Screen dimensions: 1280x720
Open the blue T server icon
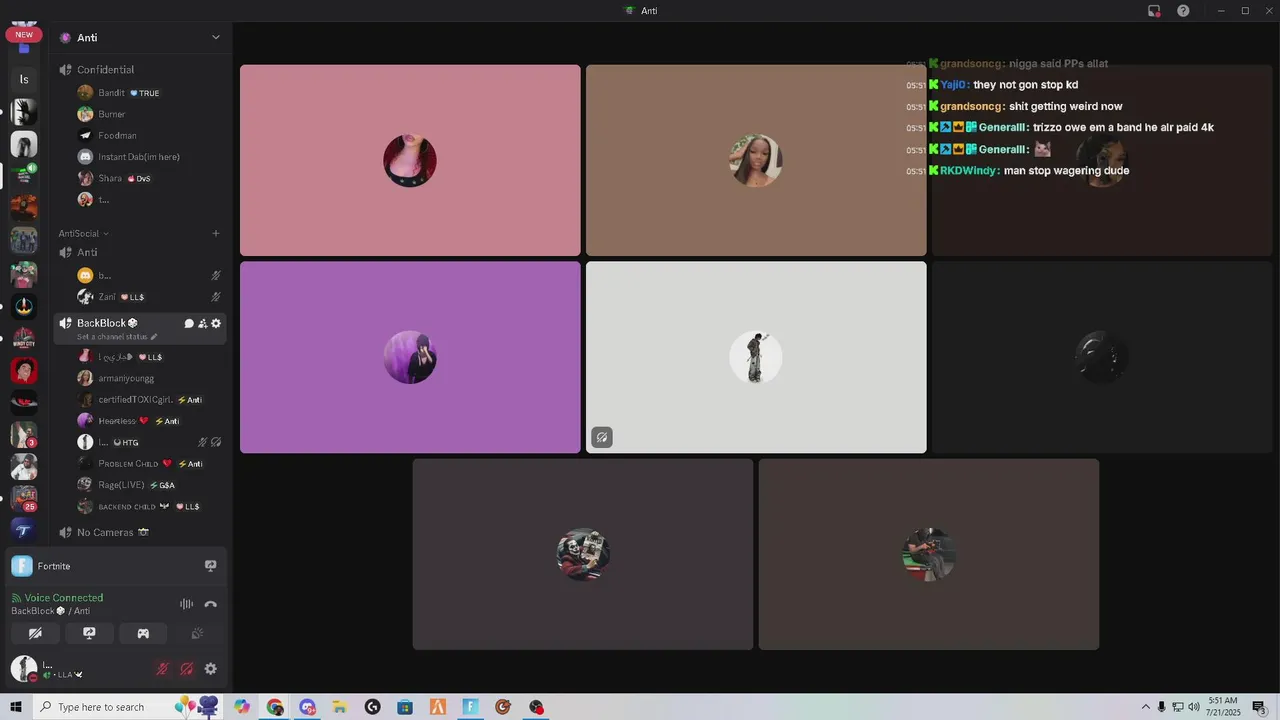coord(24,530)
